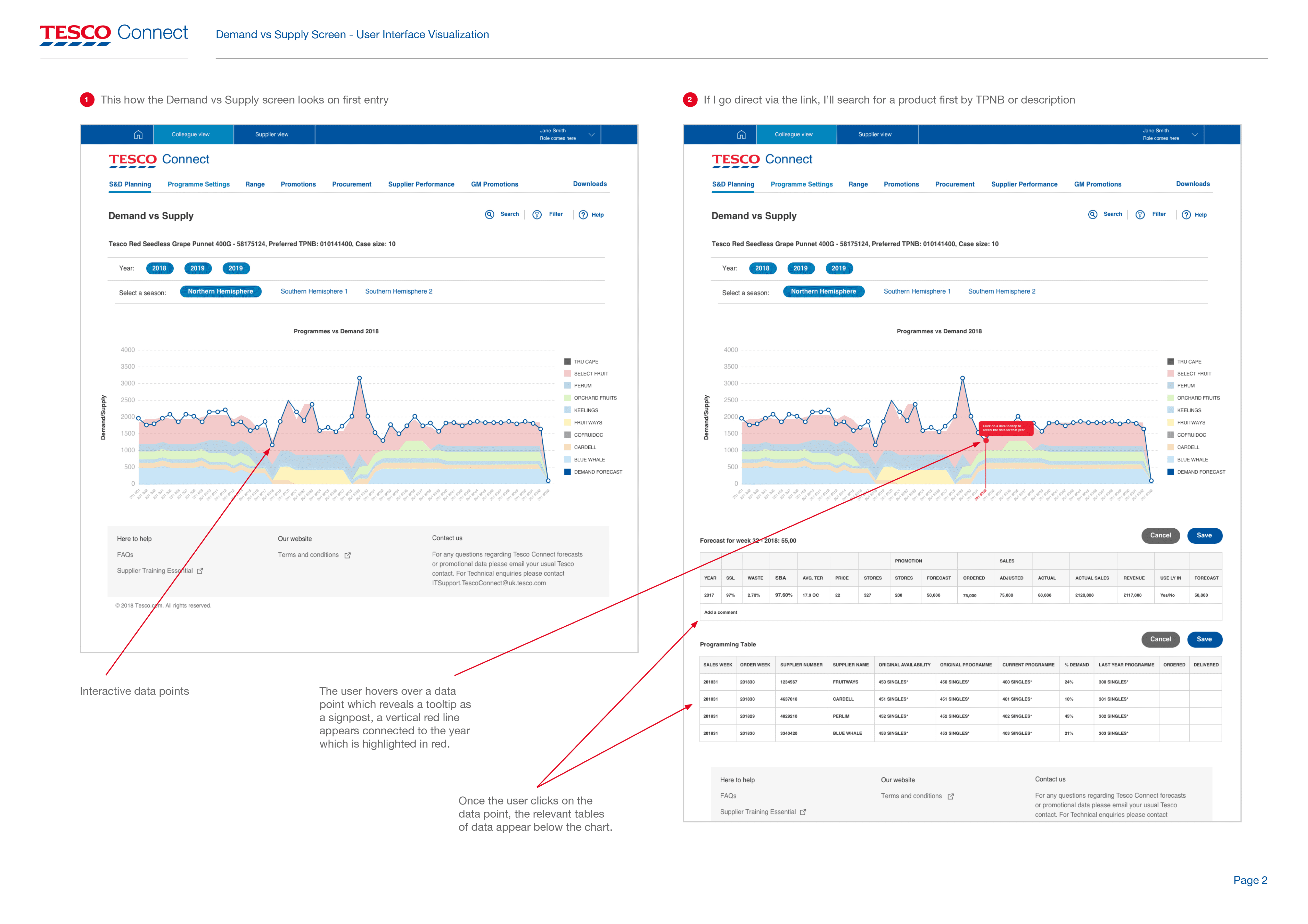Select Southern Hemisphere 1 season in left screen

click(x=314, y=291)
